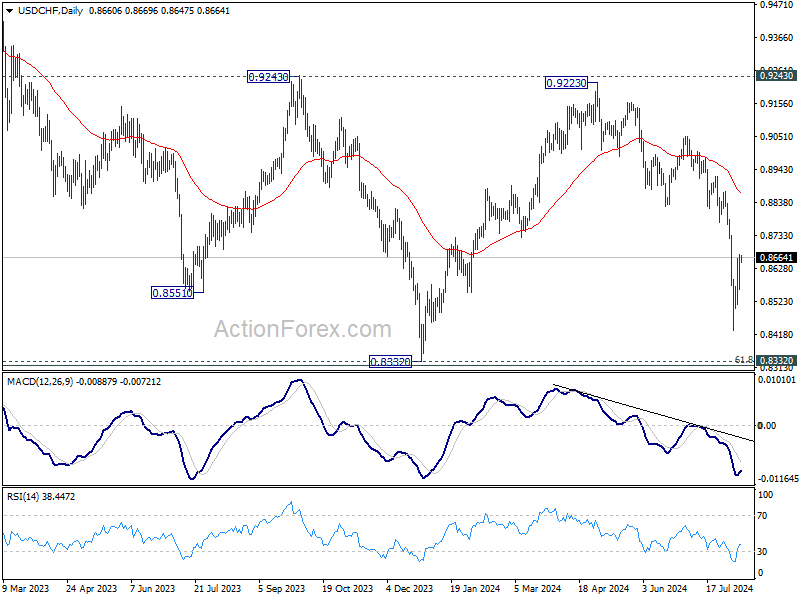
Task: Select the 0.85510 low price label
Action: 172,293
